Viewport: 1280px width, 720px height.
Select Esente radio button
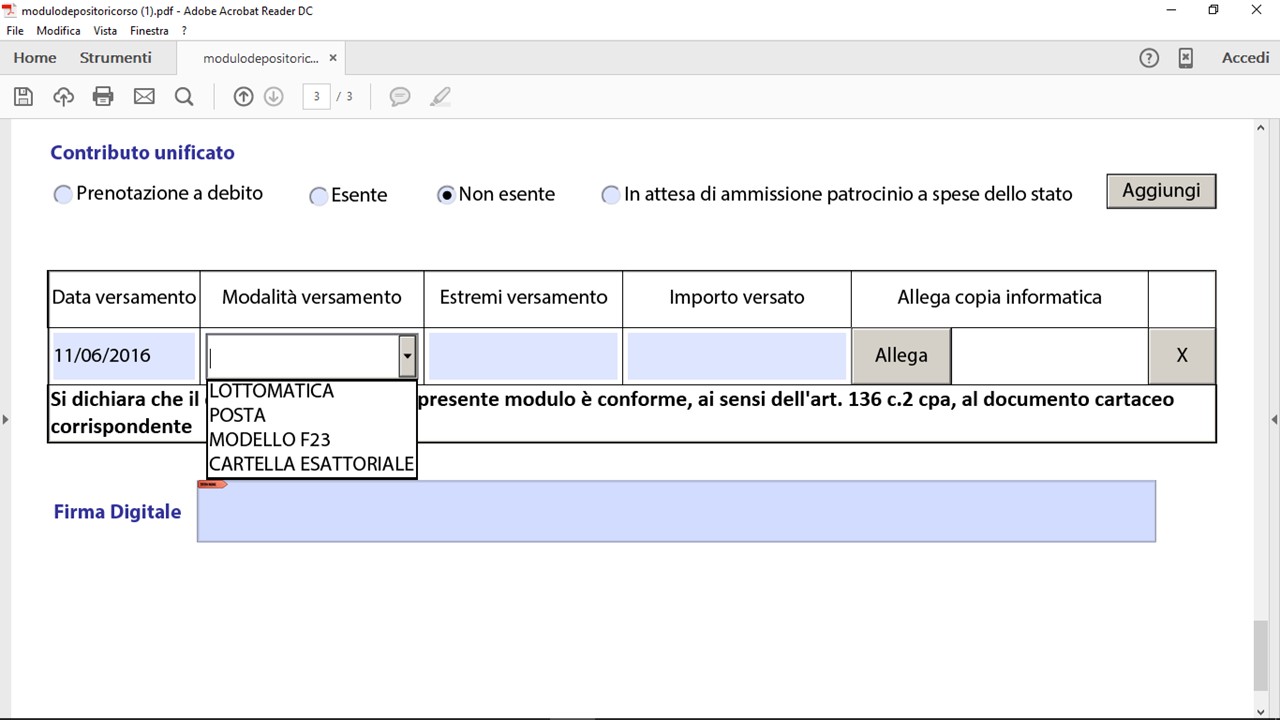[x=318, y=196]
